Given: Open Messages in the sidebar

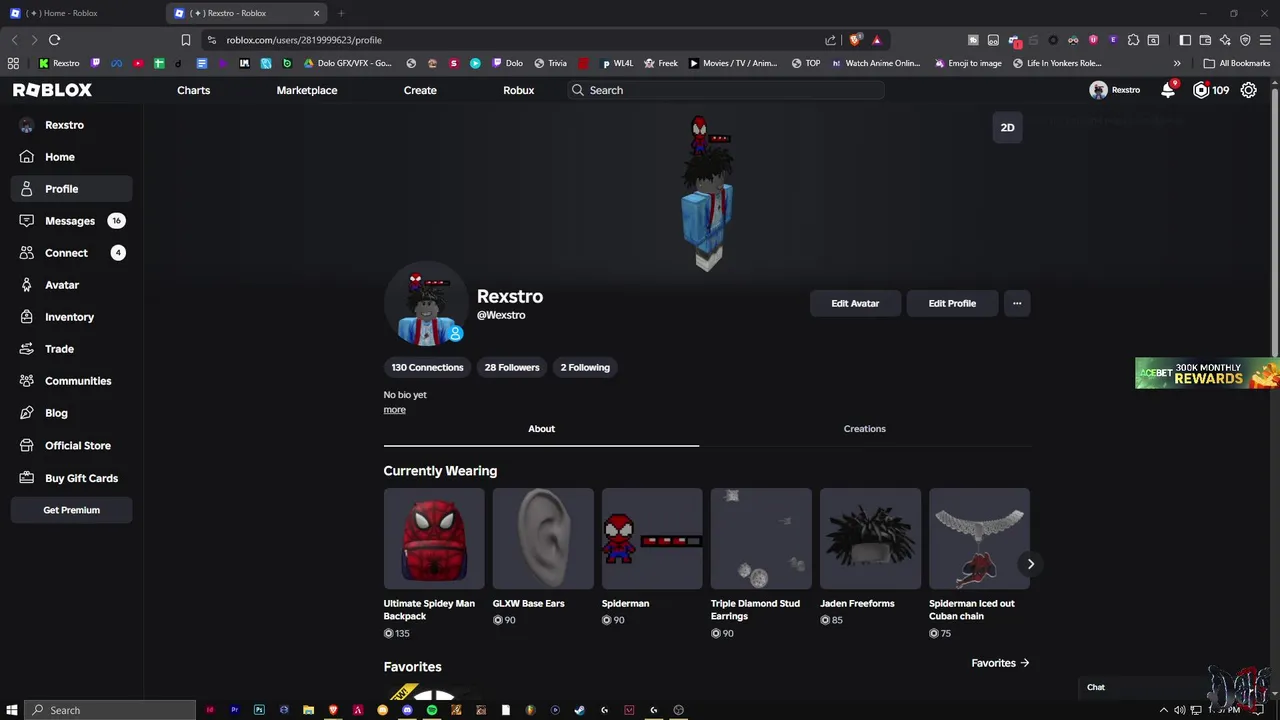Looking at the screenshot, I should 70,221.
